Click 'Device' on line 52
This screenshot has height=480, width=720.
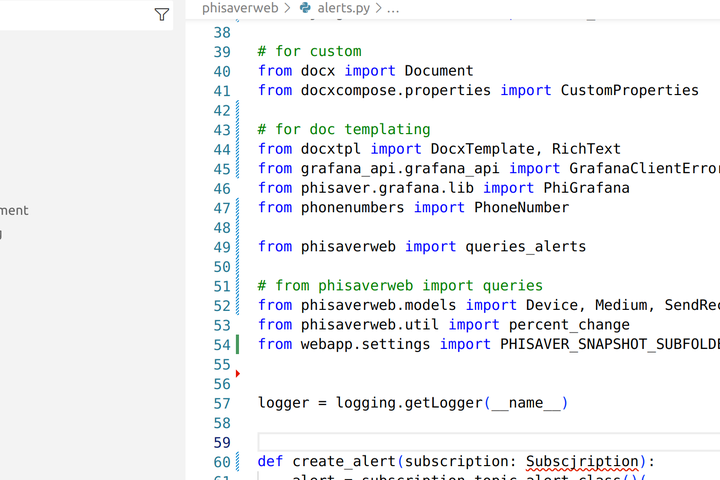pyautogui.click(x=551, y=305)
